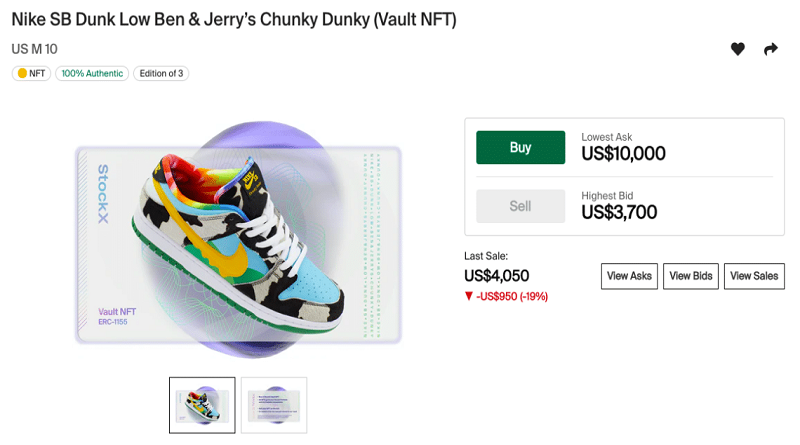
Task: Select the second card-back thumbnail
Action: click(x=274, y=405)
